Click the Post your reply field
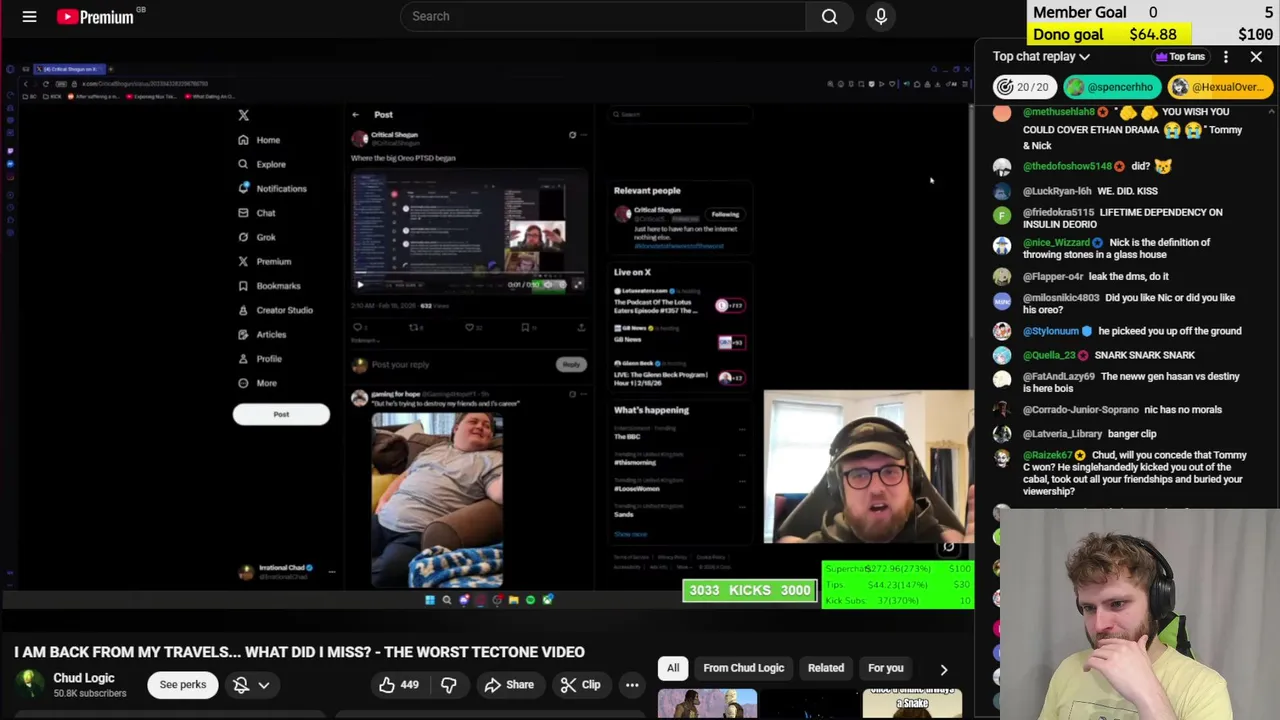The image size is (1280, 720). (x=452, y=365)
